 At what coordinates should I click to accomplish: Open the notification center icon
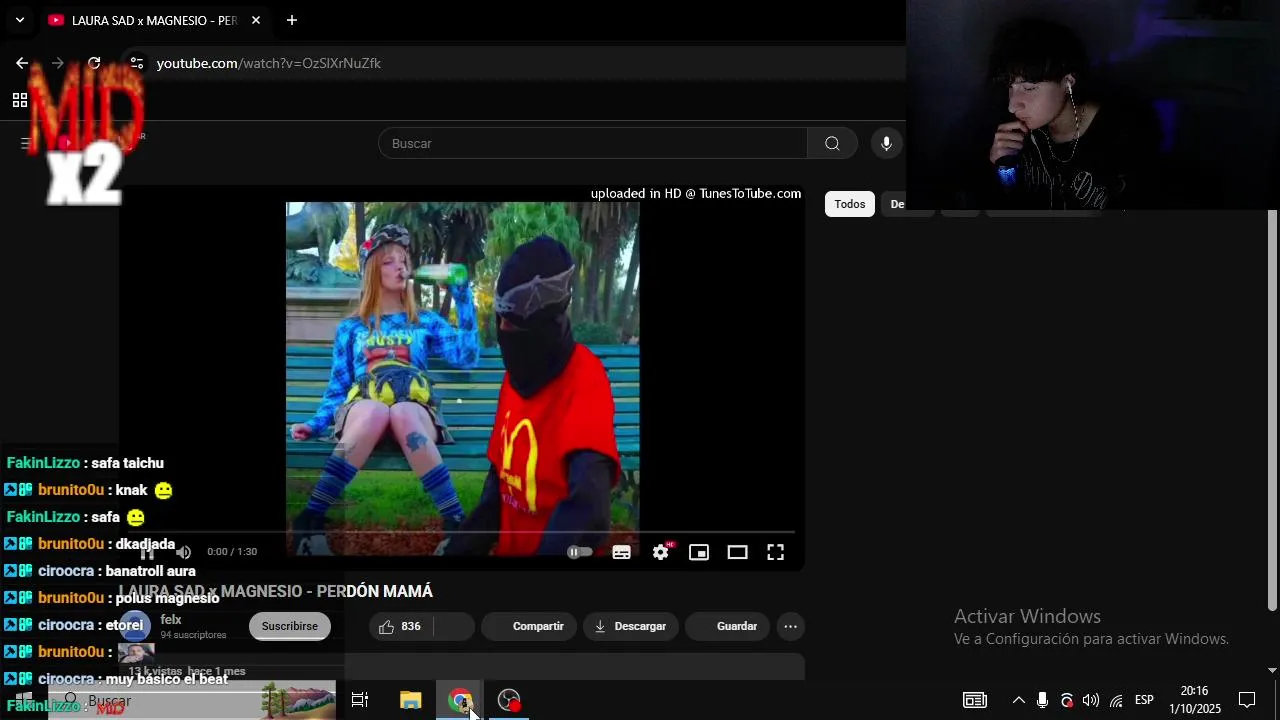point(1247,700)
